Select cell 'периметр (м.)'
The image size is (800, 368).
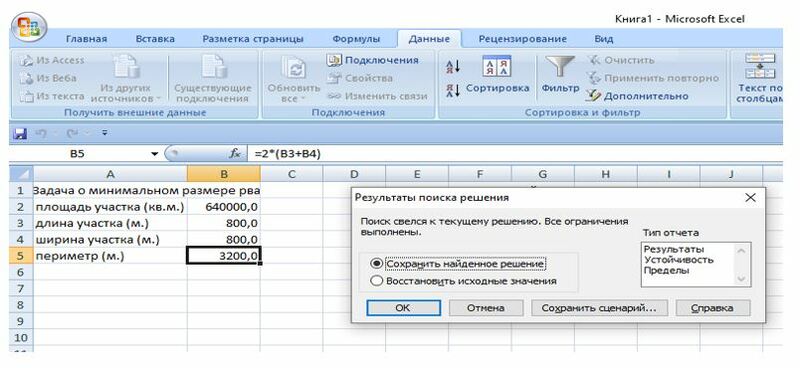pos(110,256)
